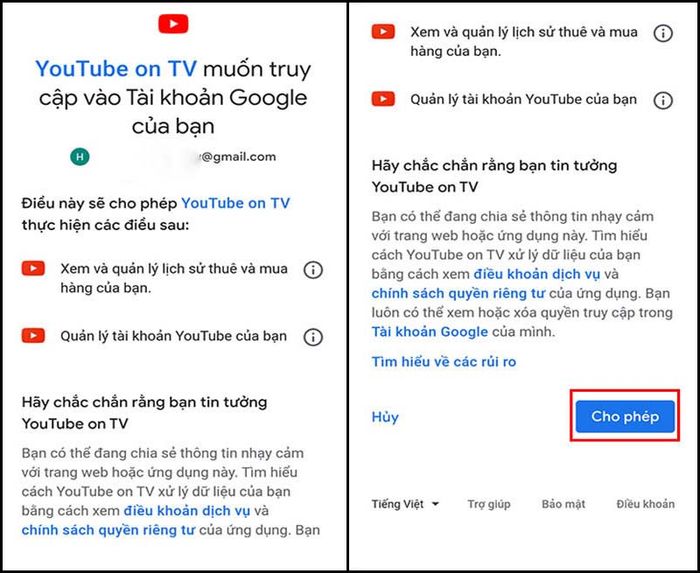Click YouTube icon beside rental history permission, left panel
Screen dimensions: 700x573
33,269
